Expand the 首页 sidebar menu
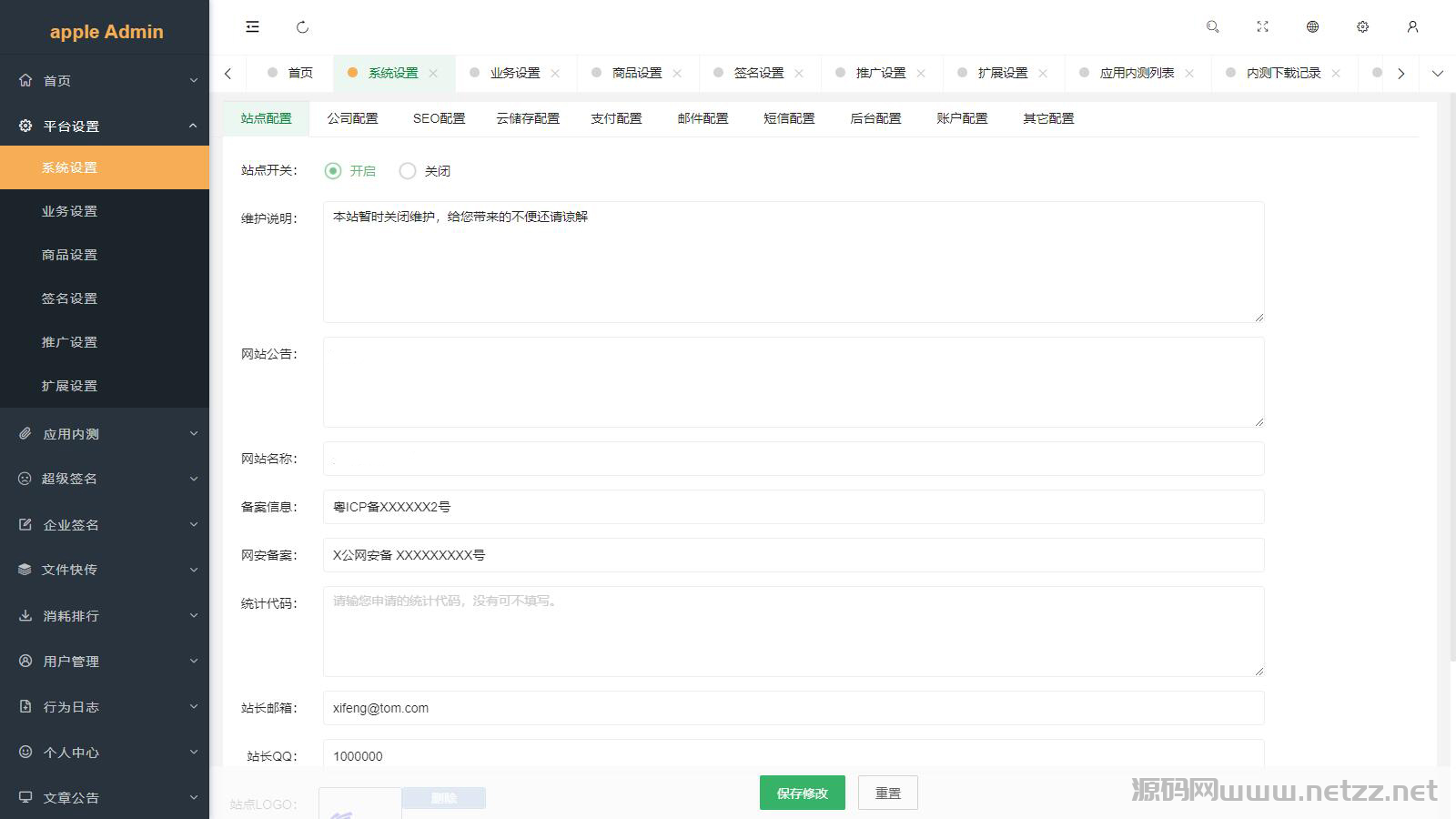1456x819 pixels. coord(194,81)
